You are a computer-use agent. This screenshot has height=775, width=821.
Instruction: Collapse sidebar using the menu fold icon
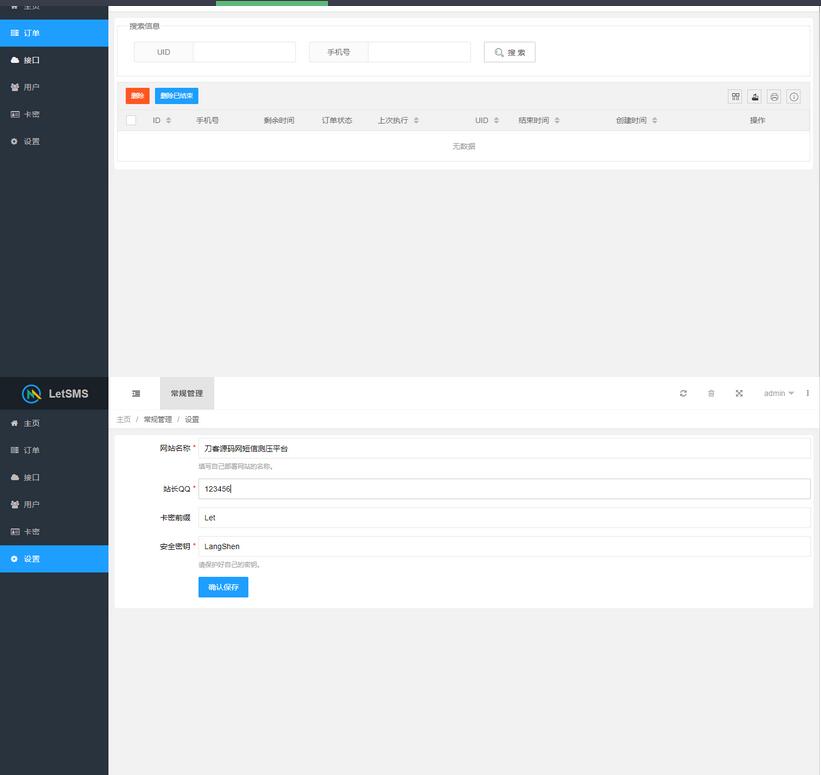point(136,394)
